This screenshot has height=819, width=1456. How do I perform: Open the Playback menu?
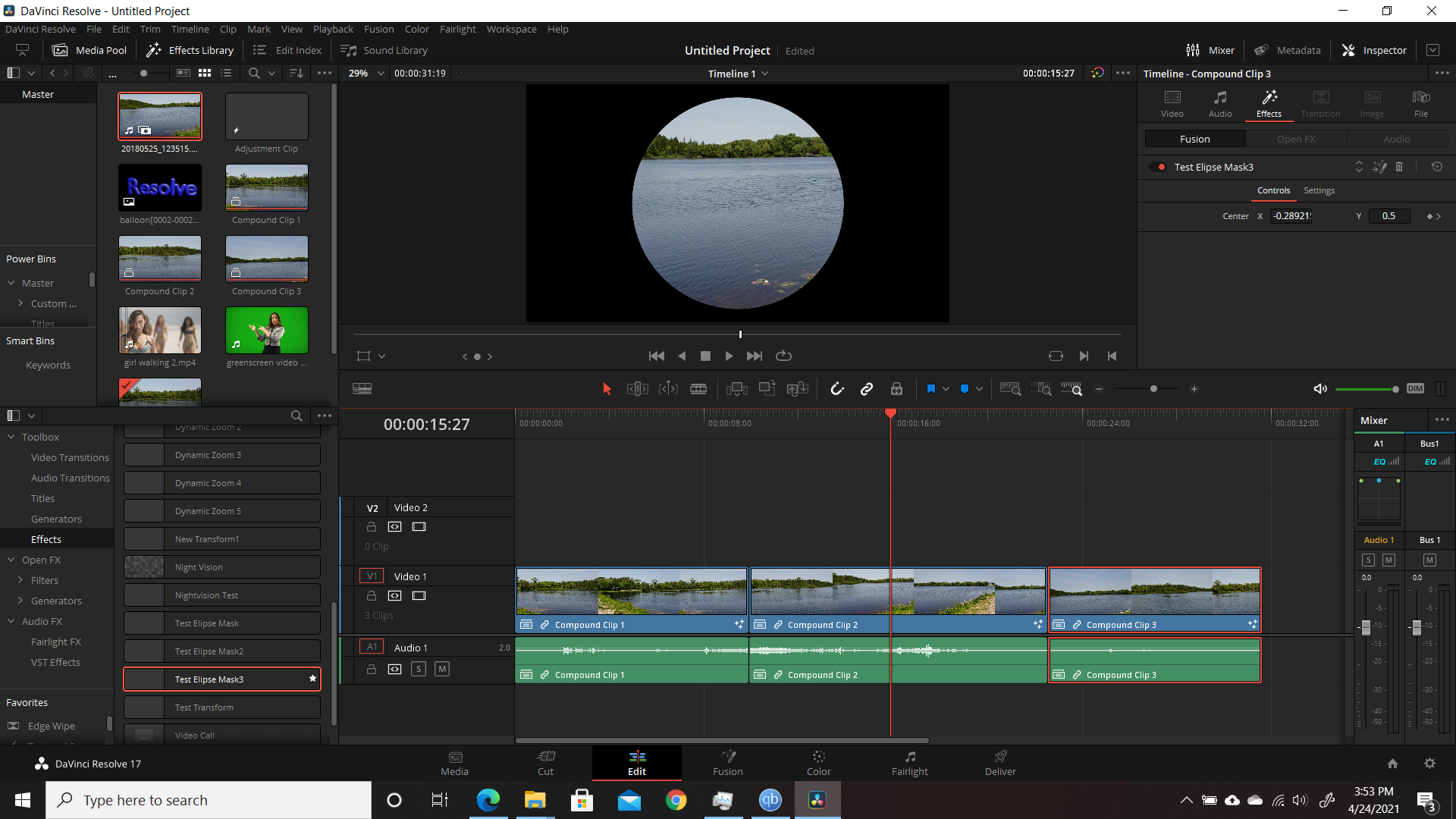[x=333, y=29]
